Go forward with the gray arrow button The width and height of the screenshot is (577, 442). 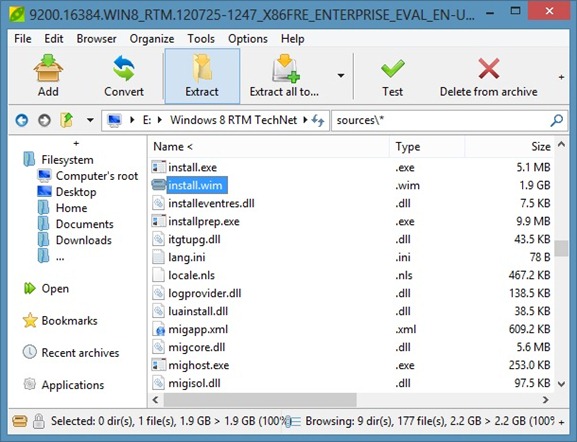(45, 120)
